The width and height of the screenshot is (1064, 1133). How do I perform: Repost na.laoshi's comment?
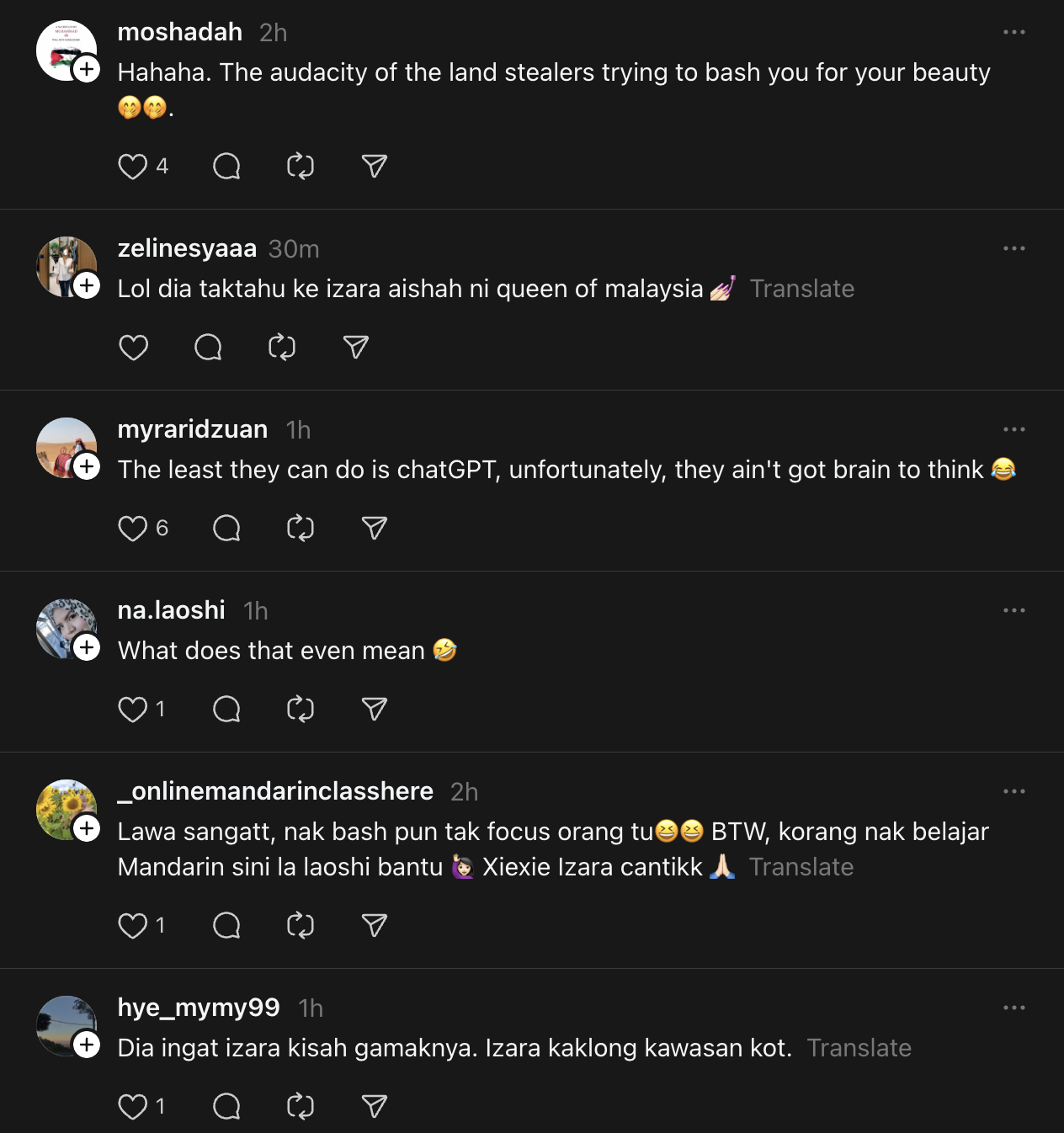pos(301,710)
